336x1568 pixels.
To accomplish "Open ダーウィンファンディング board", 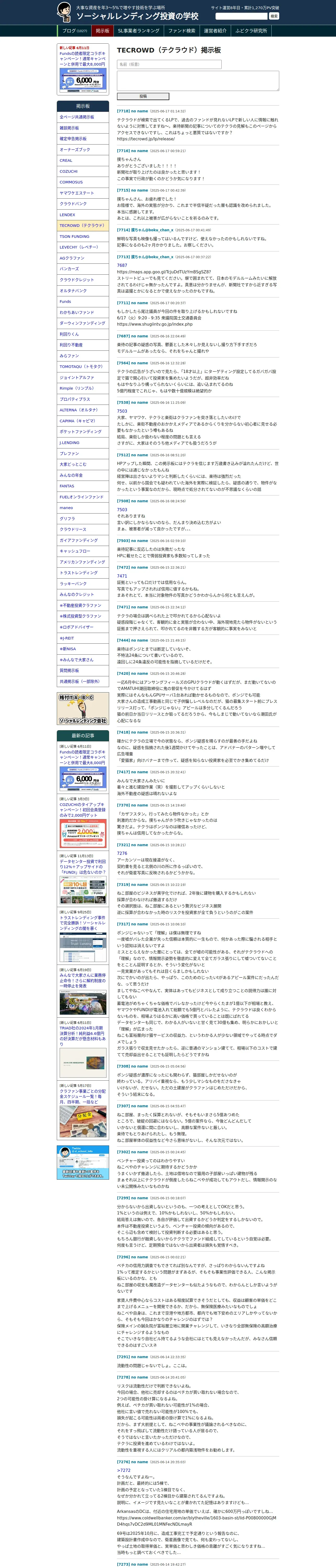I will pos(83,323).
